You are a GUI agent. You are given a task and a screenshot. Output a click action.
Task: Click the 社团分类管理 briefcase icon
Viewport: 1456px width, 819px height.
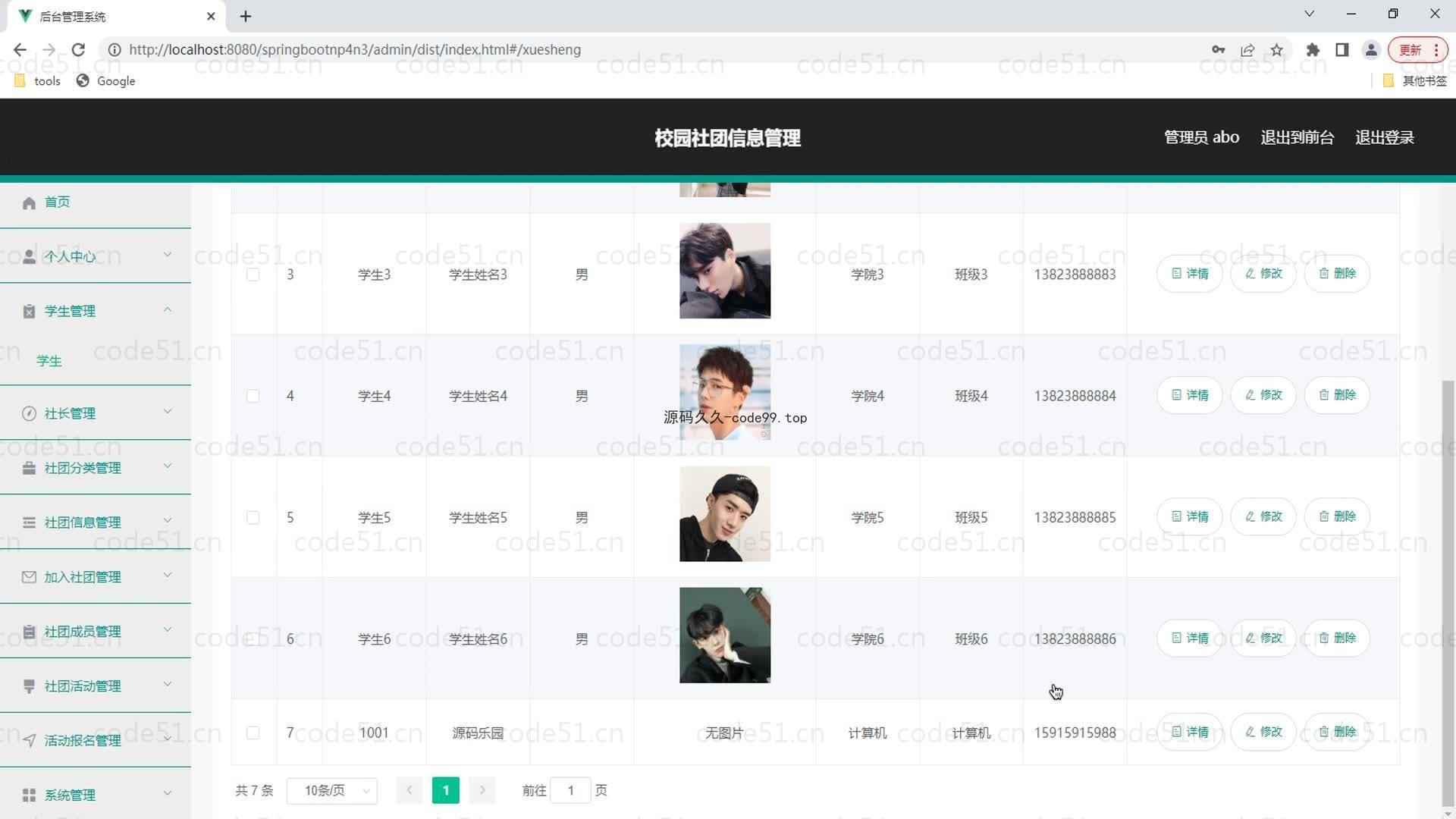pyautogui.click(x=29, y=469)
